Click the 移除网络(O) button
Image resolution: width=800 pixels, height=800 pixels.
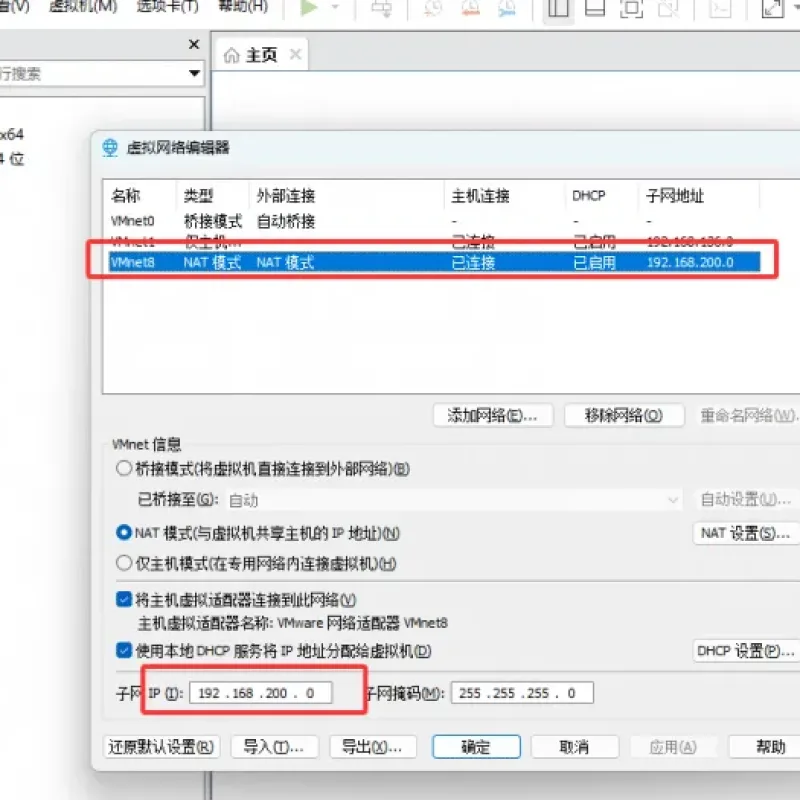pos(624,415)
